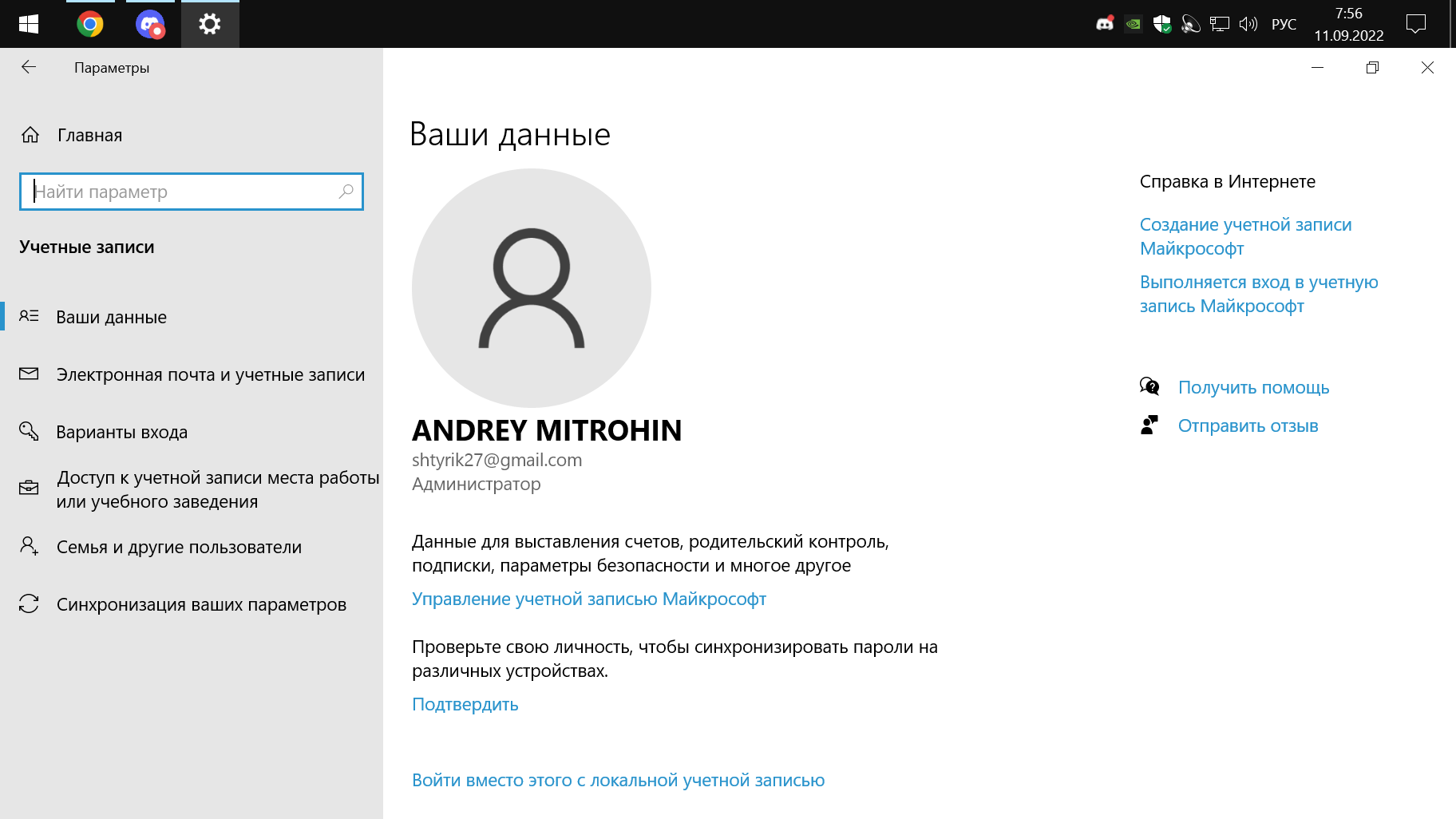Select the Ваши данные section
Viewport: 1456px width, 819px height.
(112, 318)
